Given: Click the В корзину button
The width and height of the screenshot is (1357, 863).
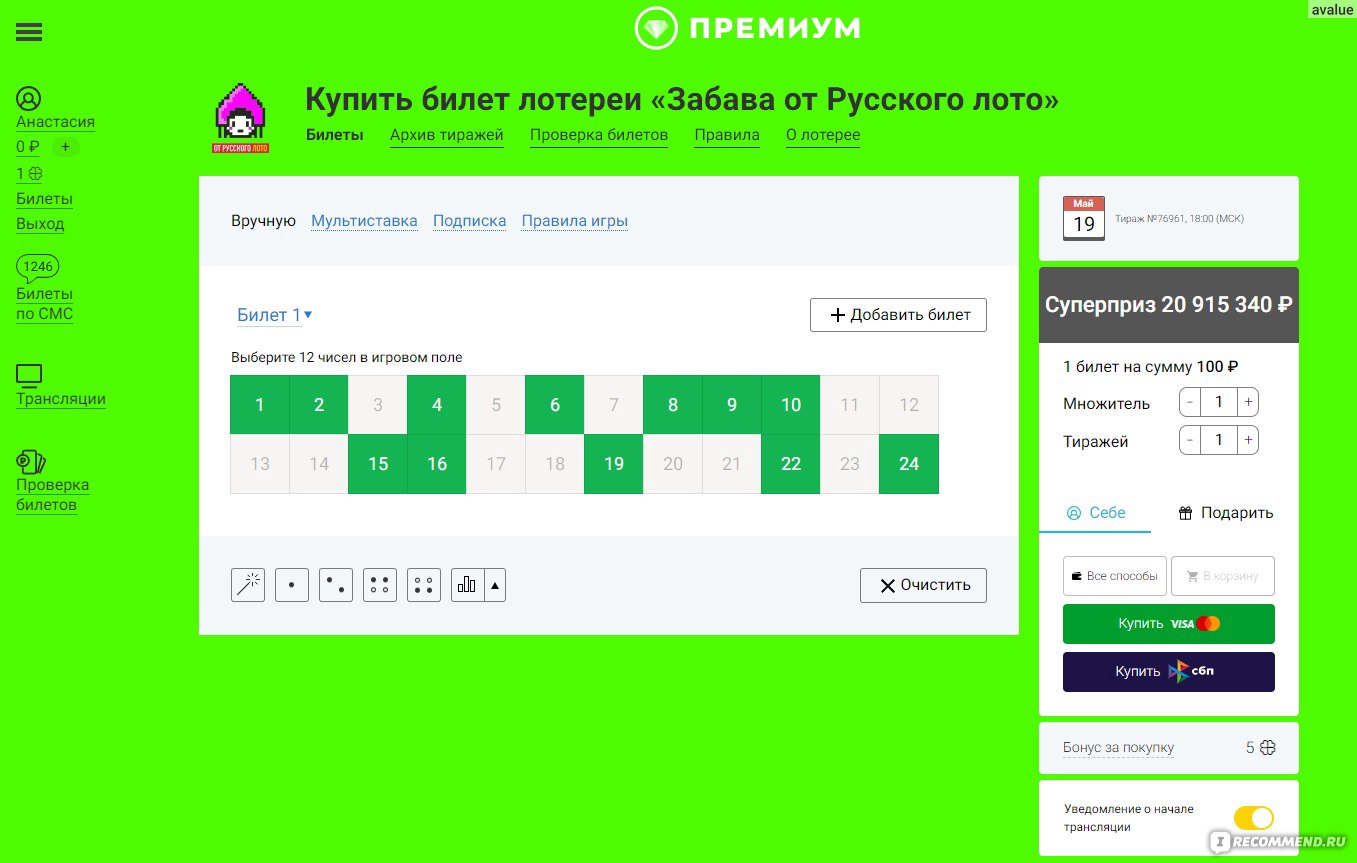Looking at the screenshot, I should 1223,576.
